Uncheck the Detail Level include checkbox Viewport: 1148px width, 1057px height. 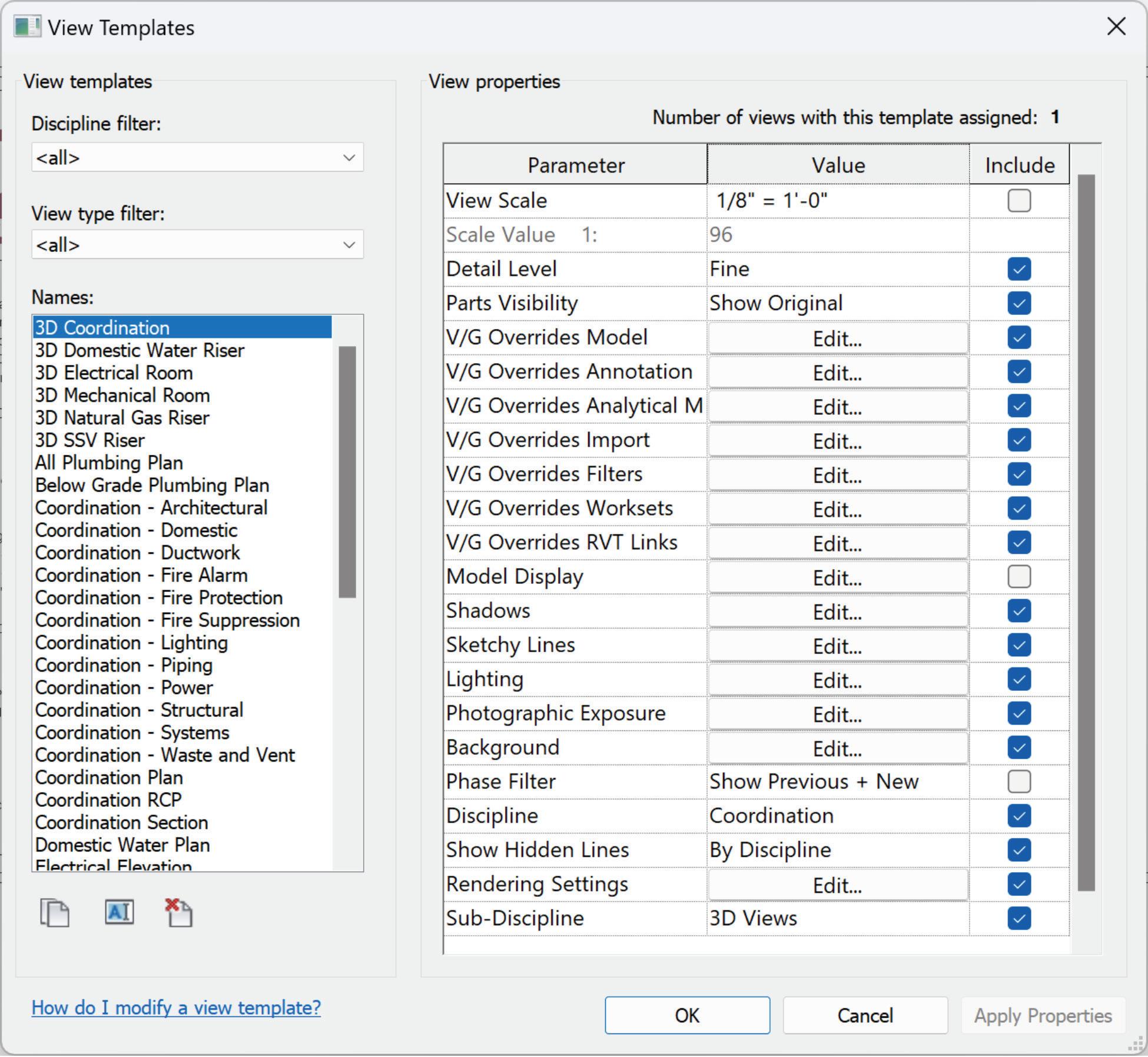[x=1018, y=269]
